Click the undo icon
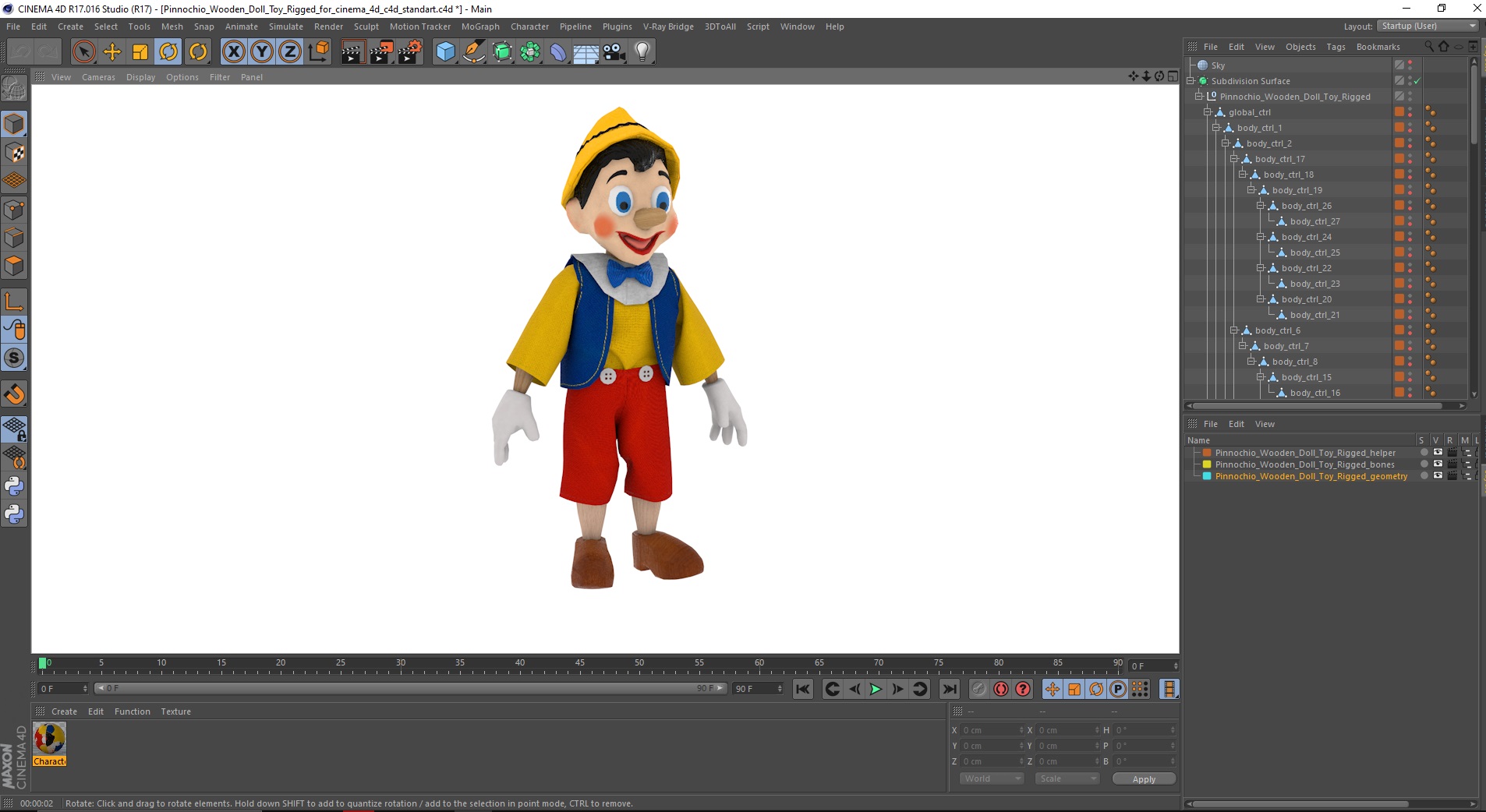This screenshot has height=812, width=1486. coord(20,52)
